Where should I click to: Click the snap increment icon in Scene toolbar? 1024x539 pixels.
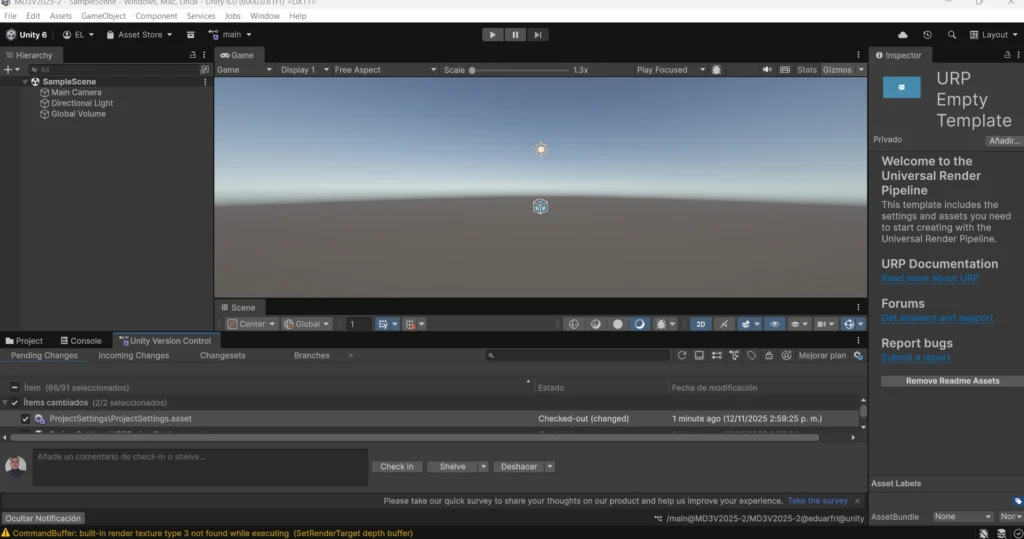pos(410,324)
